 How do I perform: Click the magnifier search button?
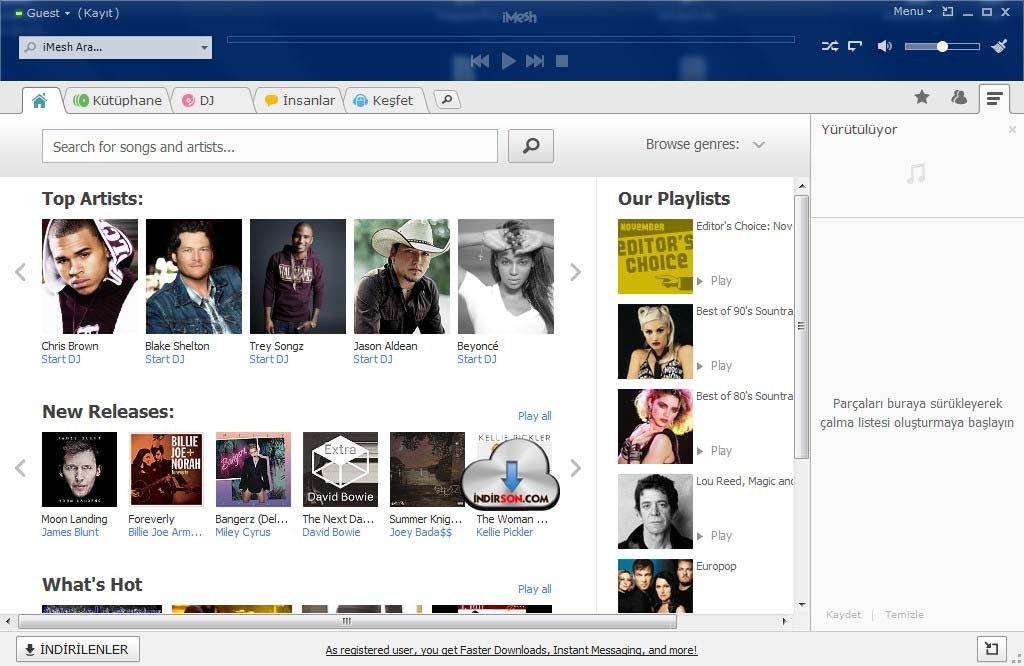(x=531, y=146)
